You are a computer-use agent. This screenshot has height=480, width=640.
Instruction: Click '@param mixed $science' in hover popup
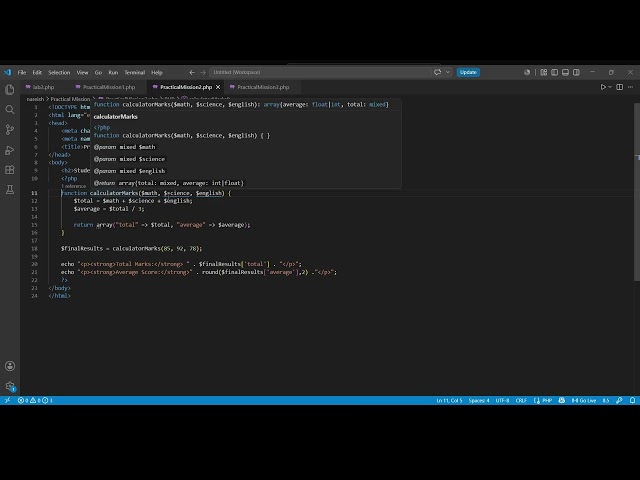pyautogui.click(x=129, y=159)
